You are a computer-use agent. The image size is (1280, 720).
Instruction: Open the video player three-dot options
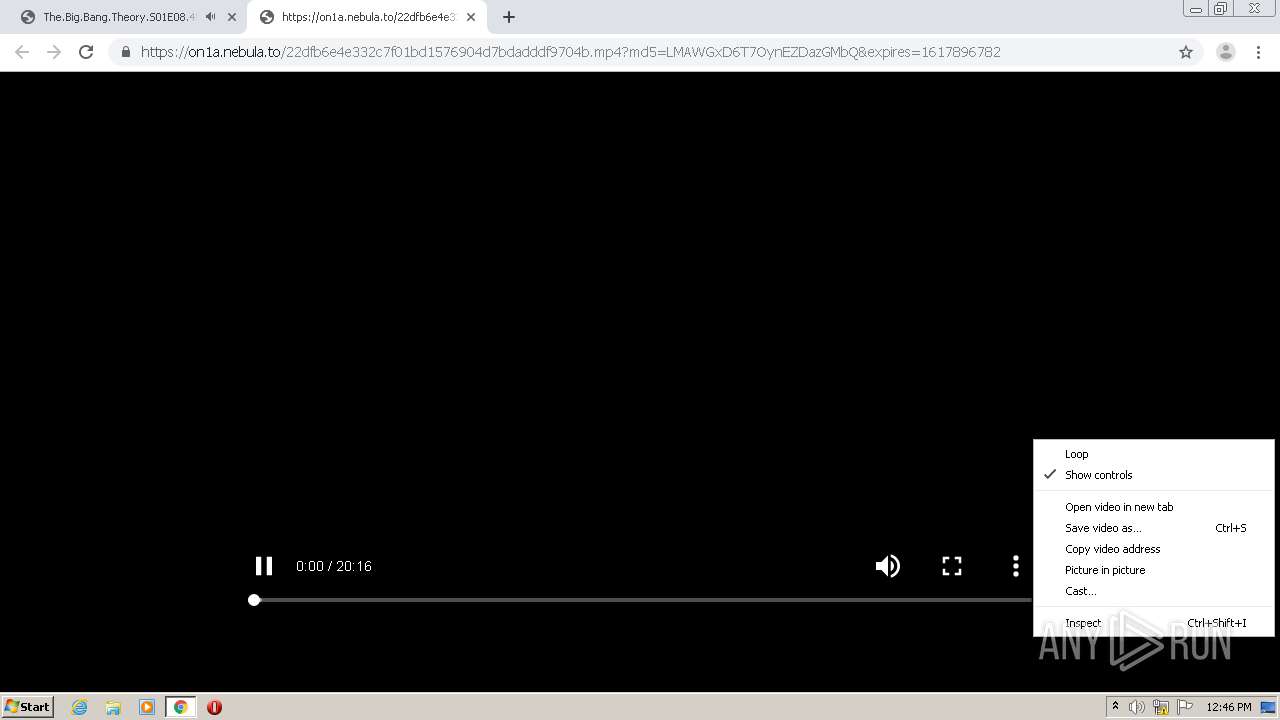coord(1015,566)
